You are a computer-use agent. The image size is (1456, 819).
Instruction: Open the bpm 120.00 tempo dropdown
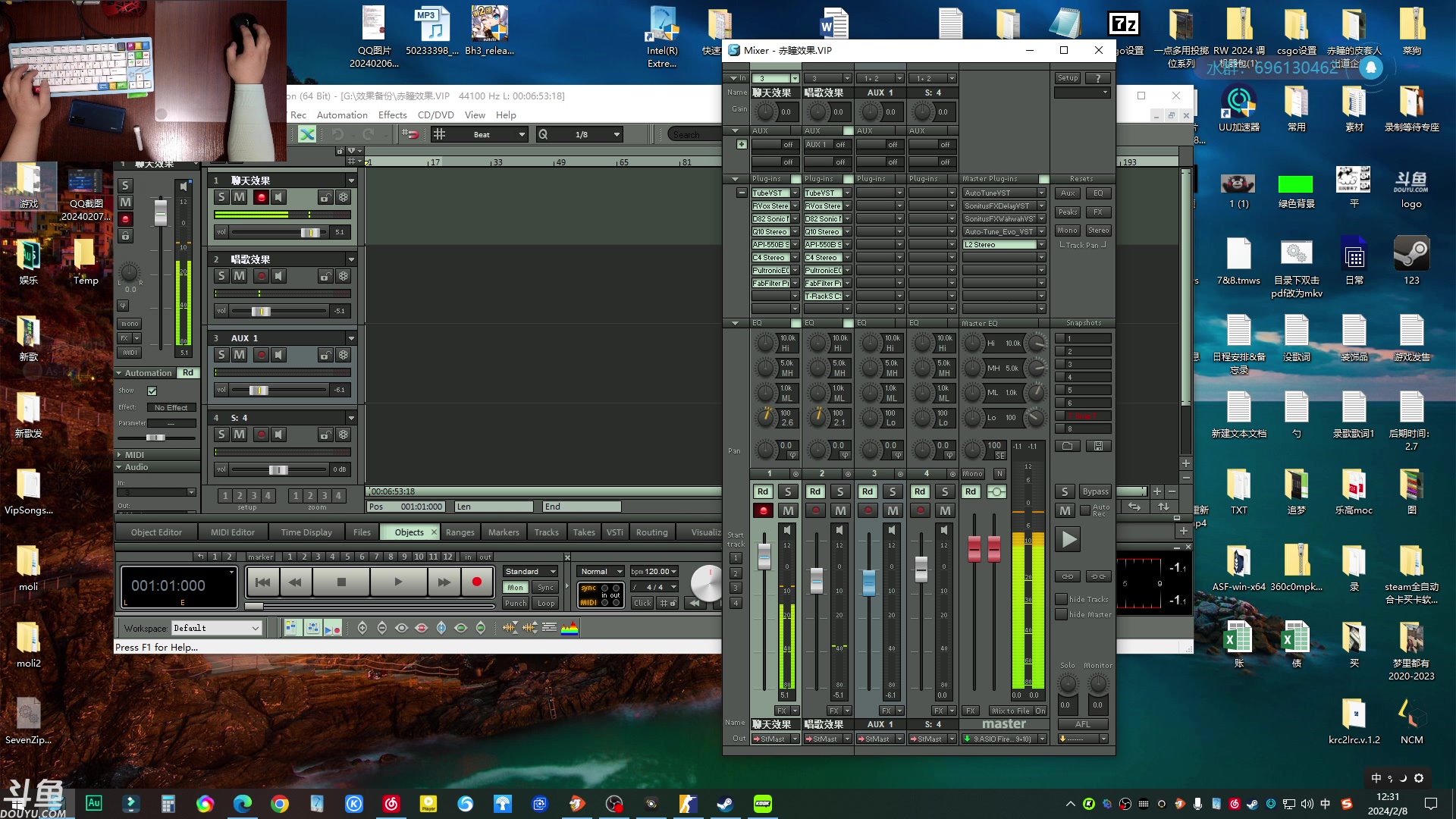point(654,572)
